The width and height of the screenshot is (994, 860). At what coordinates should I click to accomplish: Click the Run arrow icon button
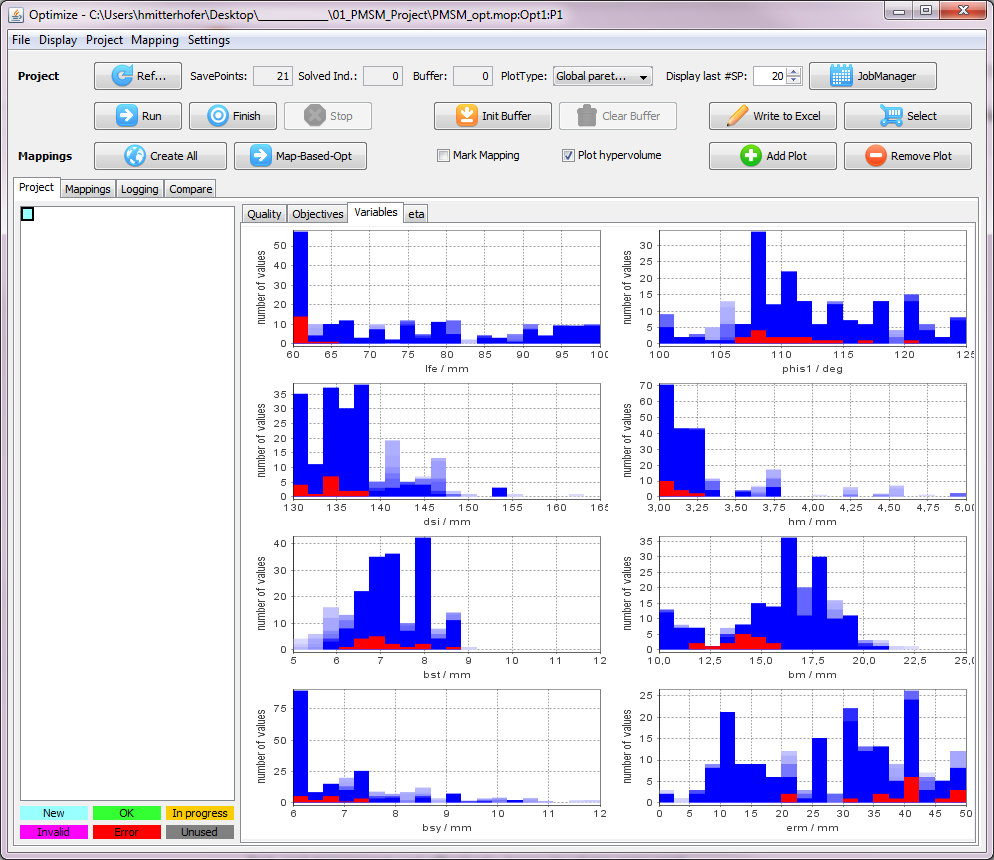point(127,116)
